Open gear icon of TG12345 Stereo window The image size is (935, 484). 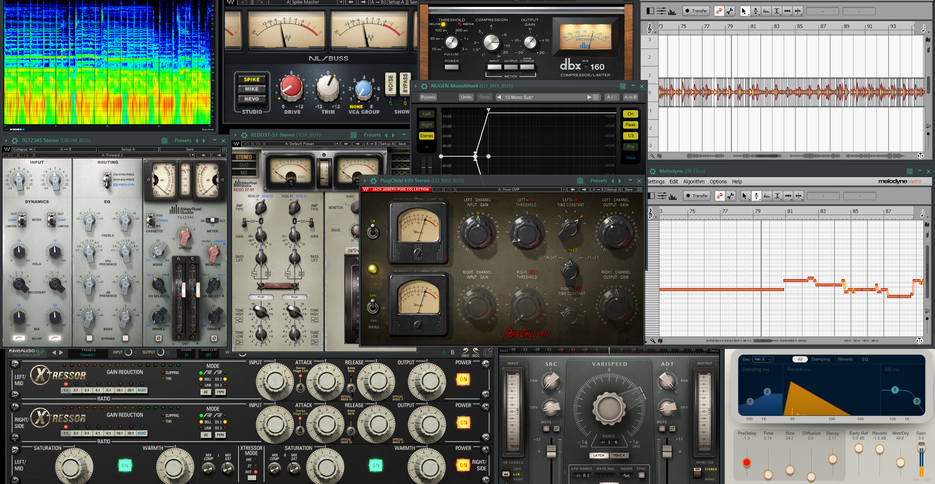click(14, 141)
